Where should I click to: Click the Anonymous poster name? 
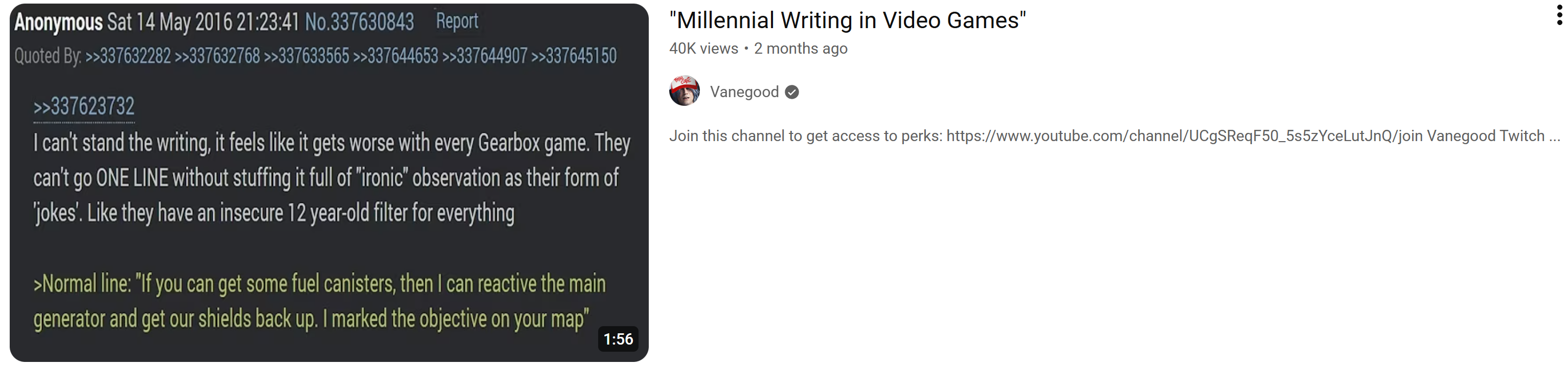(x=58, y=22)
